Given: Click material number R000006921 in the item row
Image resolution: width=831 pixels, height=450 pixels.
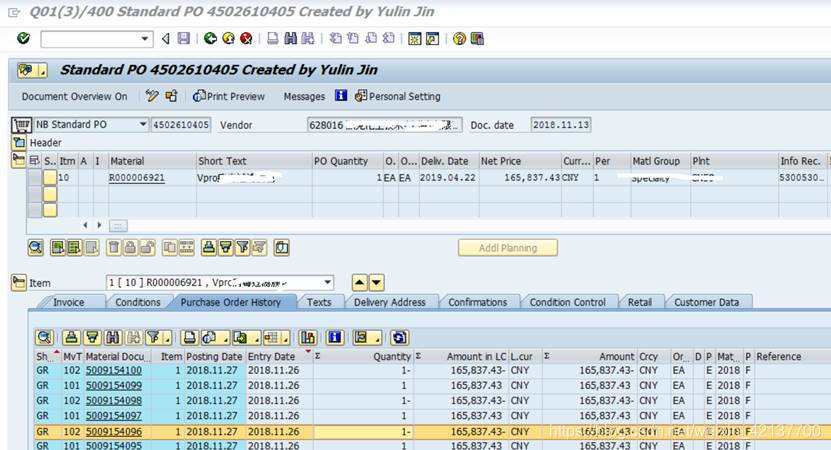Looking at the screenshot, I should coord(137,178).
